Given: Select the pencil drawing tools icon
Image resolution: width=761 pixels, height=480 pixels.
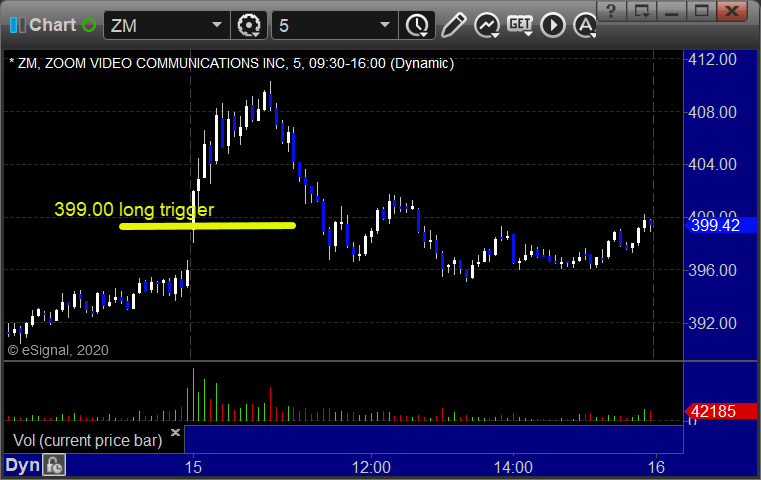Looking at the screenshot, I should click(x=453, y=25).
